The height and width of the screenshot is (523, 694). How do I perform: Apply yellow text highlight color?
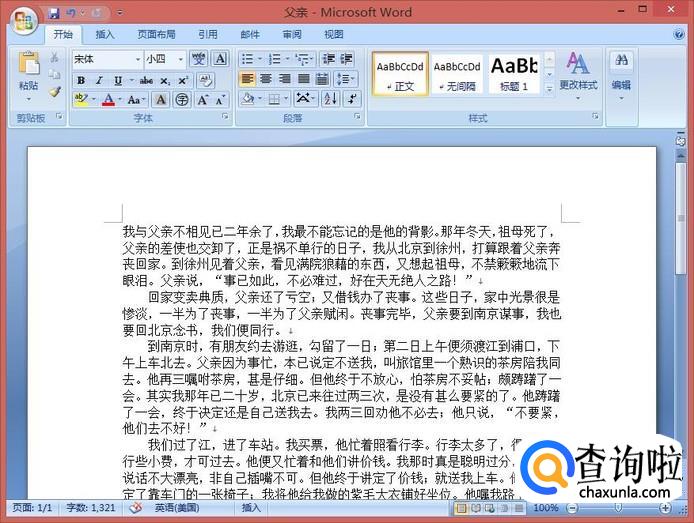(81, 99)
